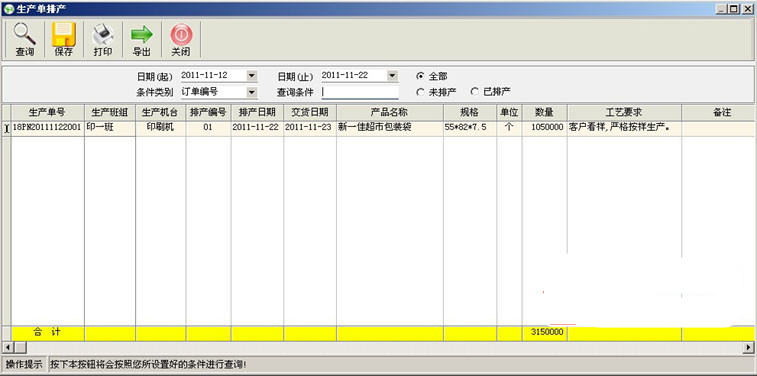Select the 已排产 radio button

(475, 91)
